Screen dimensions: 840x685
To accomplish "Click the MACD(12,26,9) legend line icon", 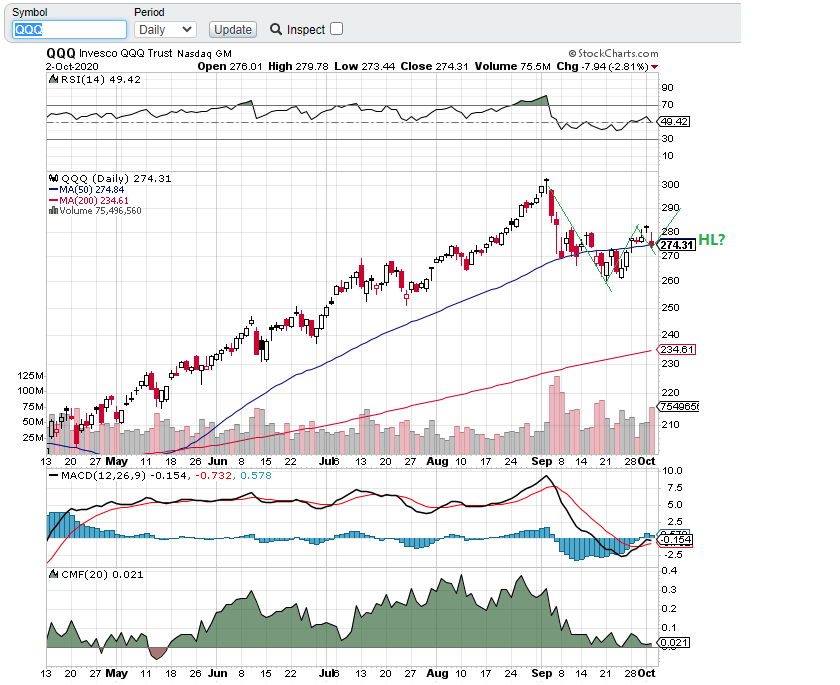I will (53, 475).
